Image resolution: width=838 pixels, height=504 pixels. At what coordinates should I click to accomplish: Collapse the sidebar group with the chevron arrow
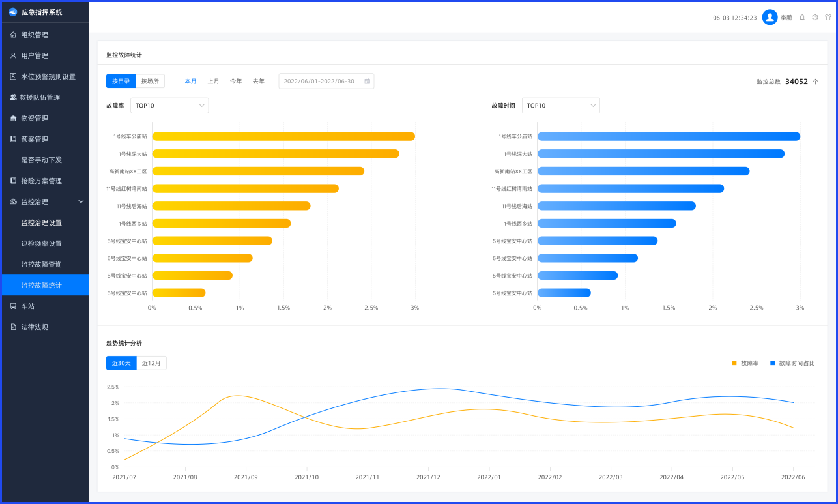click(80, 202)
